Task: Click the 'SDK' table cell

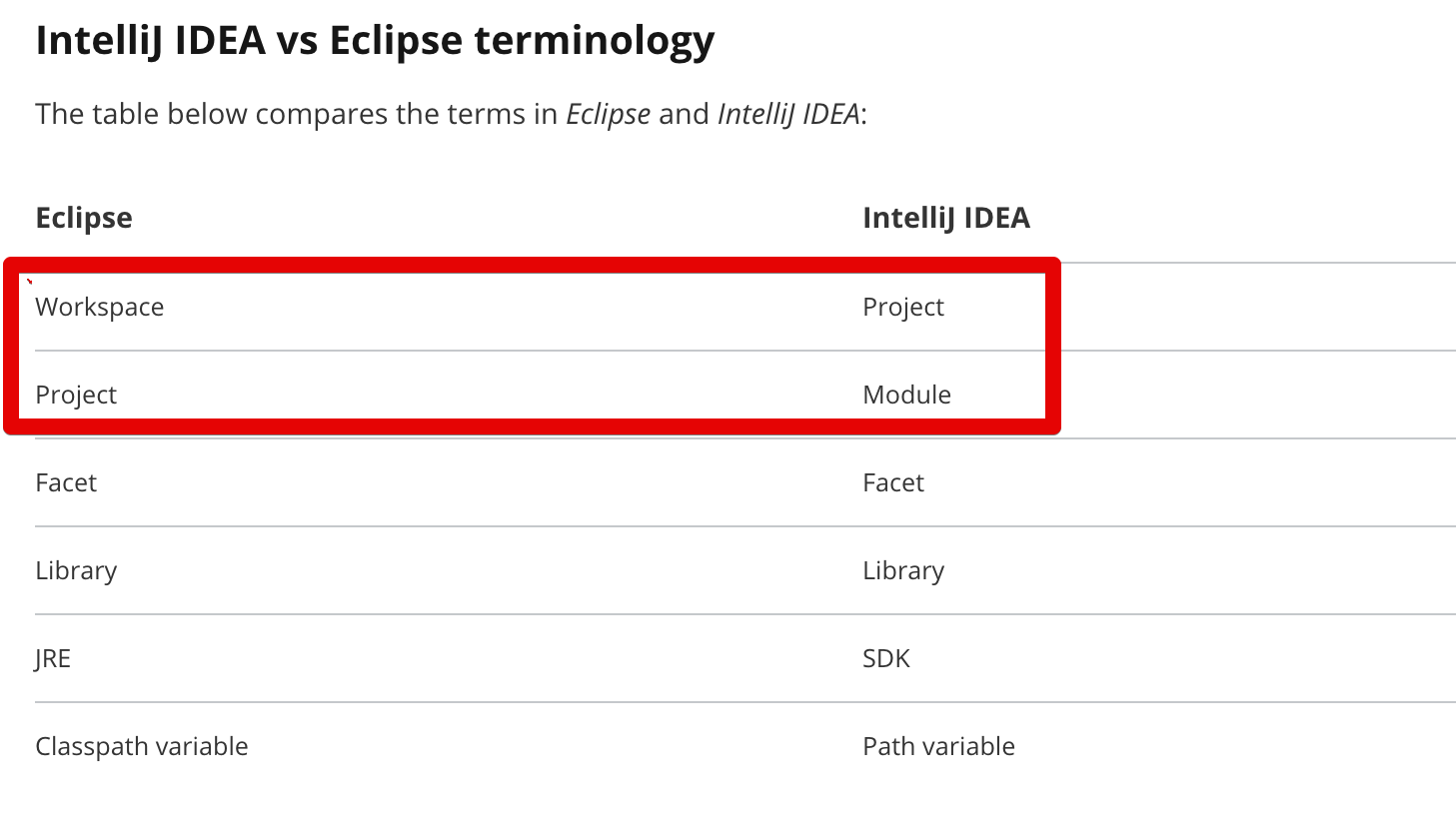Action: point(886,658)
